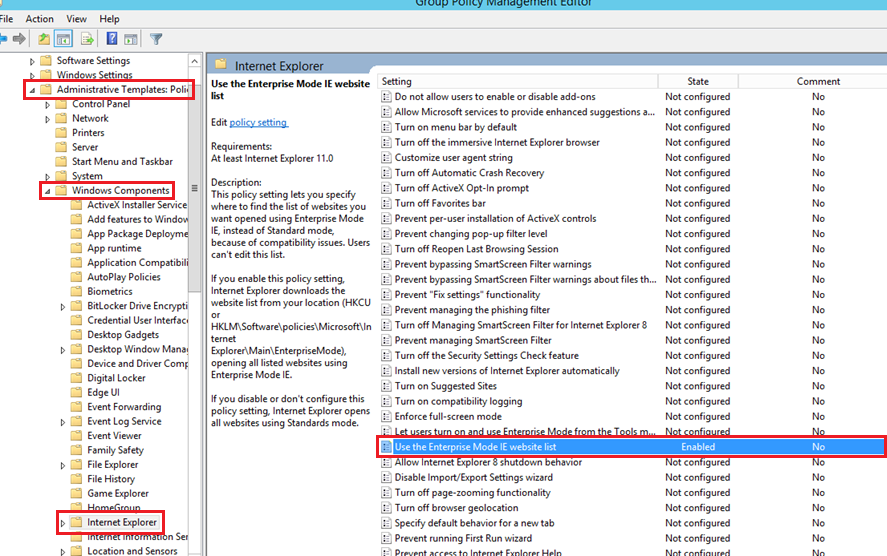887x556 pixels.
Task: Click folder icon next to Digital Locker
Action: [76, 378]
